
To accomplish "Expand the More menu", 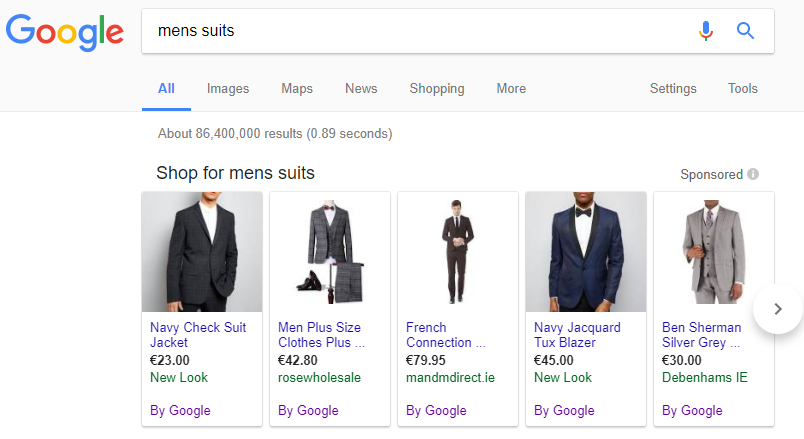I will click(511, 89).
